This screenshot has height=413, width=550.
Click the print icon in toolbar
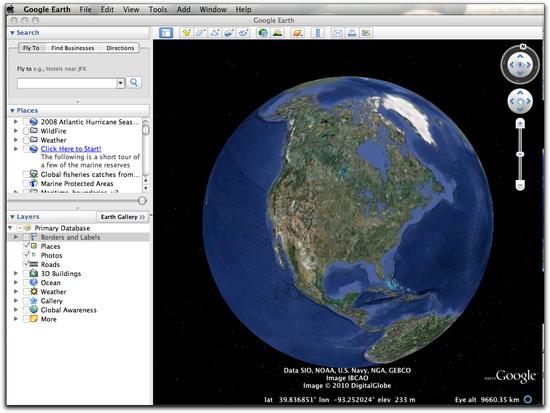(352, 33)
